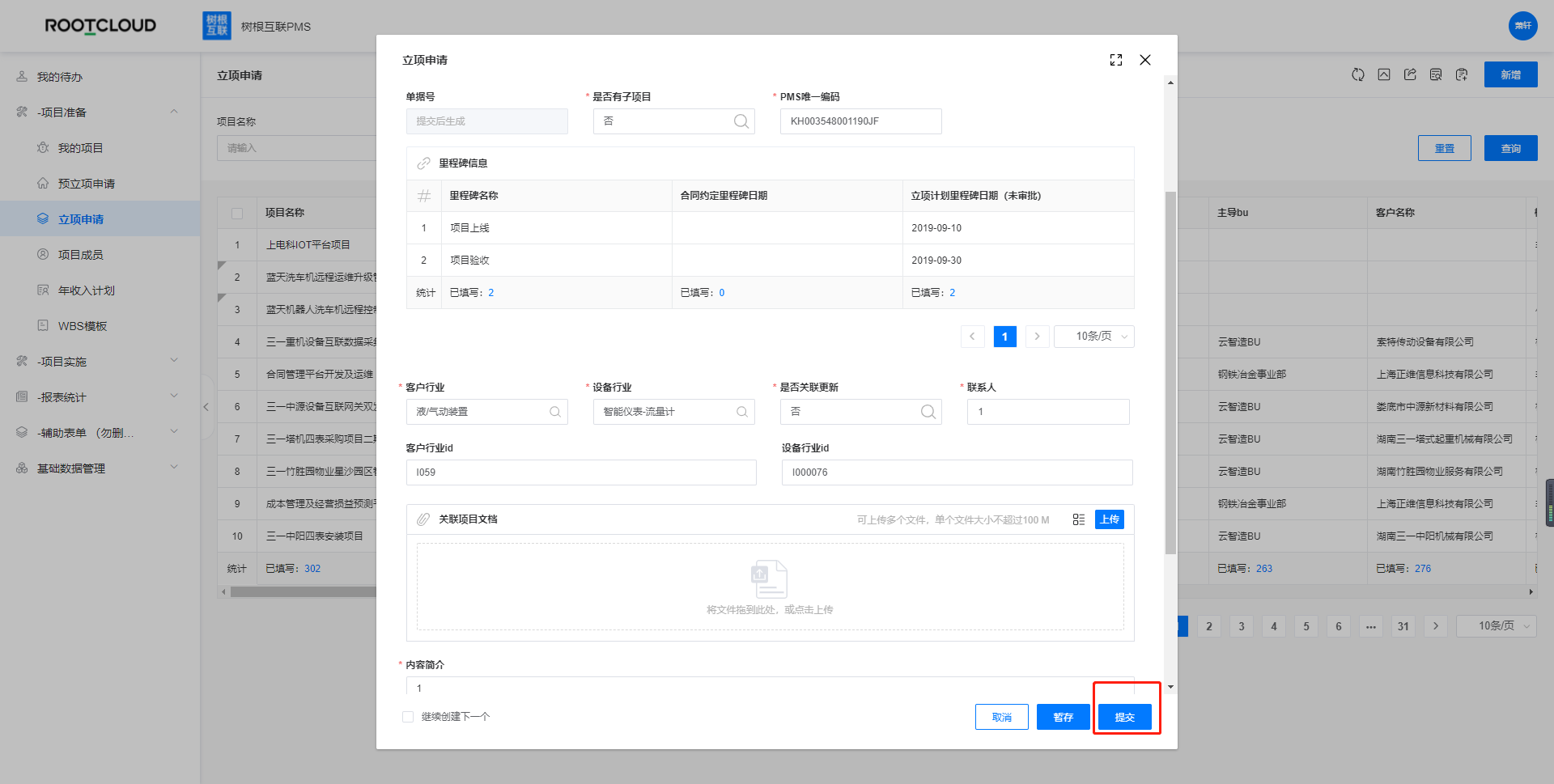Click the ROOTCLOUD logo

pos(100,26)
